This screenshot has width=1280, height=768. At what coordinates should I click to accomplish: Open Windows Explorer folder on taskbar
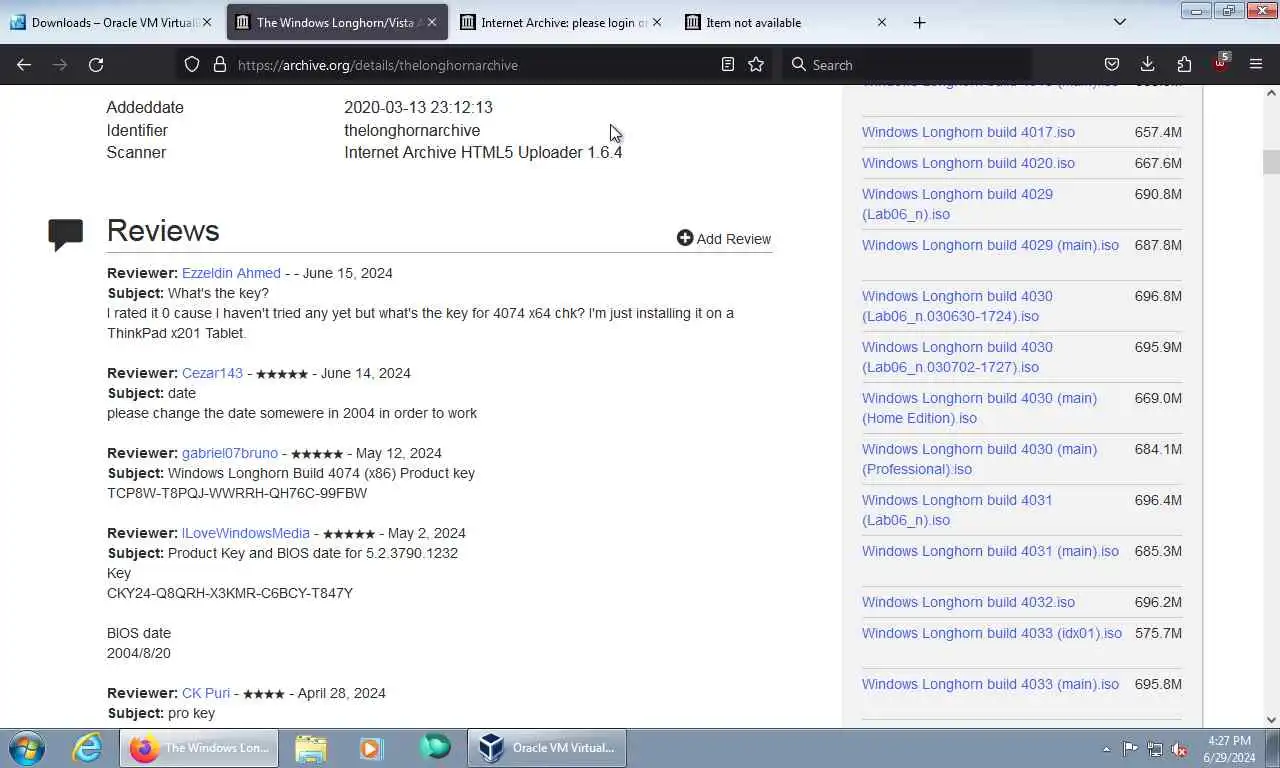point(311,748)
